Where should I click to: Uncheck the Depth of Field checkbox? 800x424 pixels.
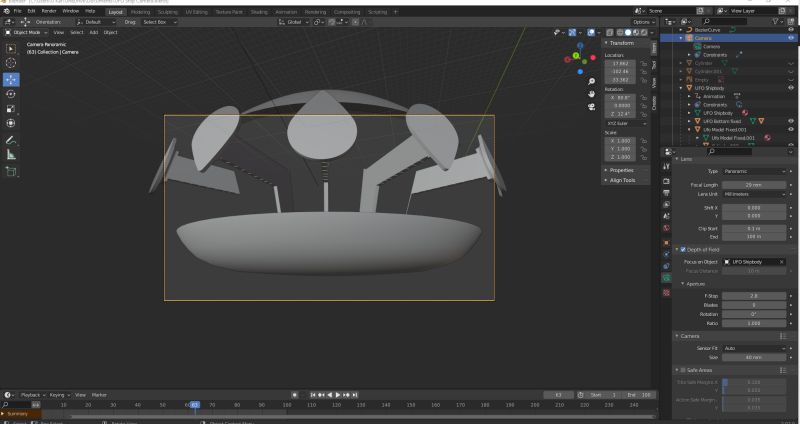683,250
